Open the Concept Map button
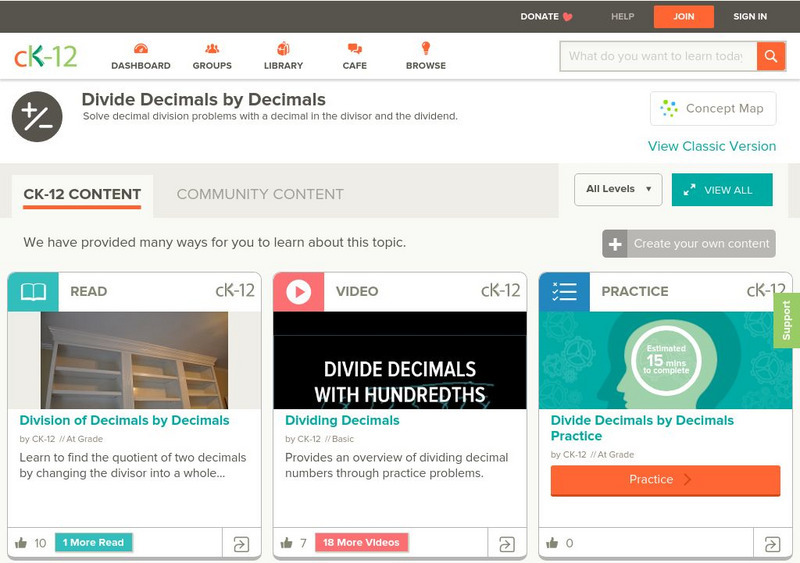The height and width of the screenshot is (563, 800). point(713,108)
